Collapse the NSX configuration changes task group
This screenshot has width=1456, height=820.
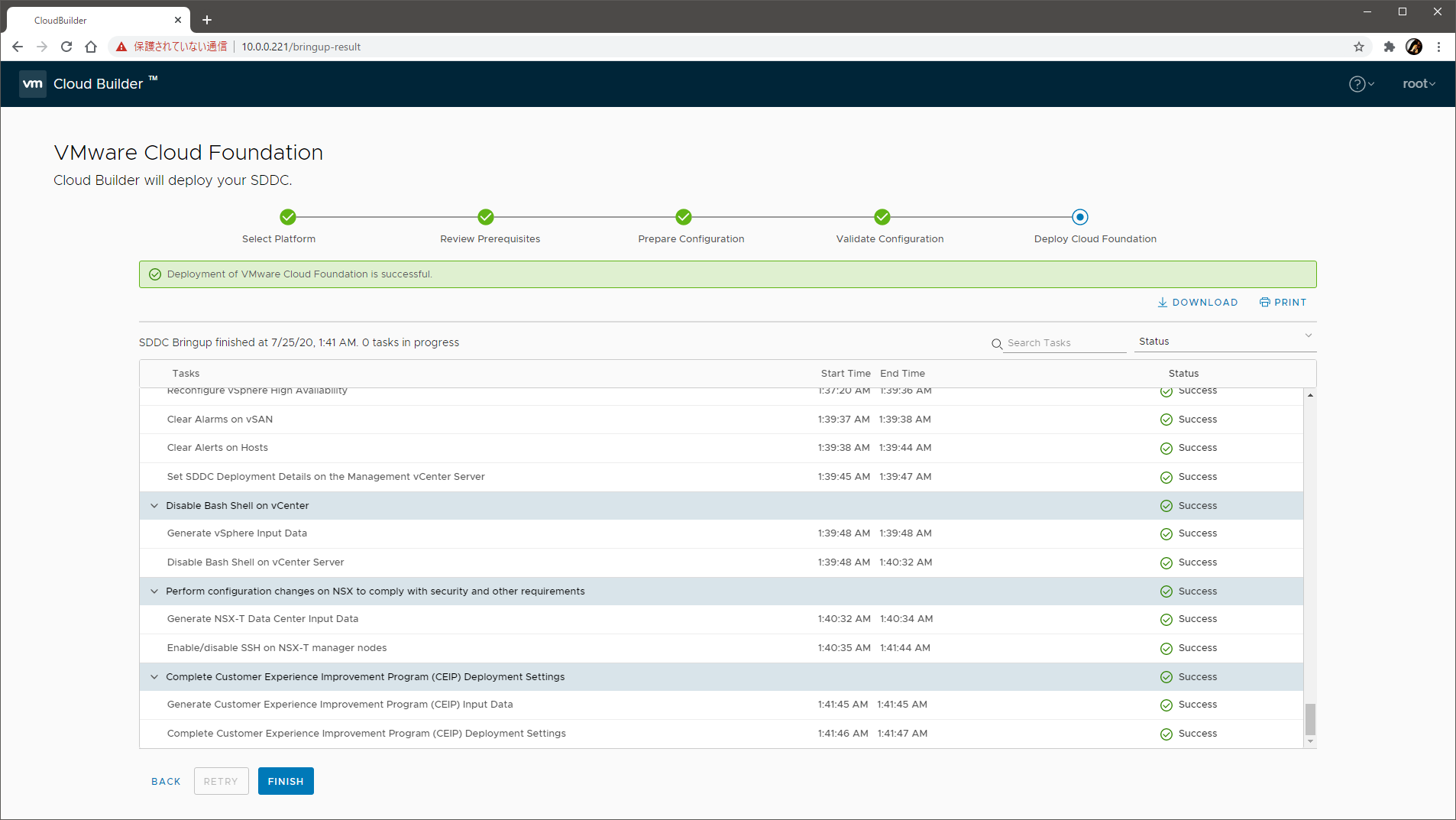pos(154,592)
